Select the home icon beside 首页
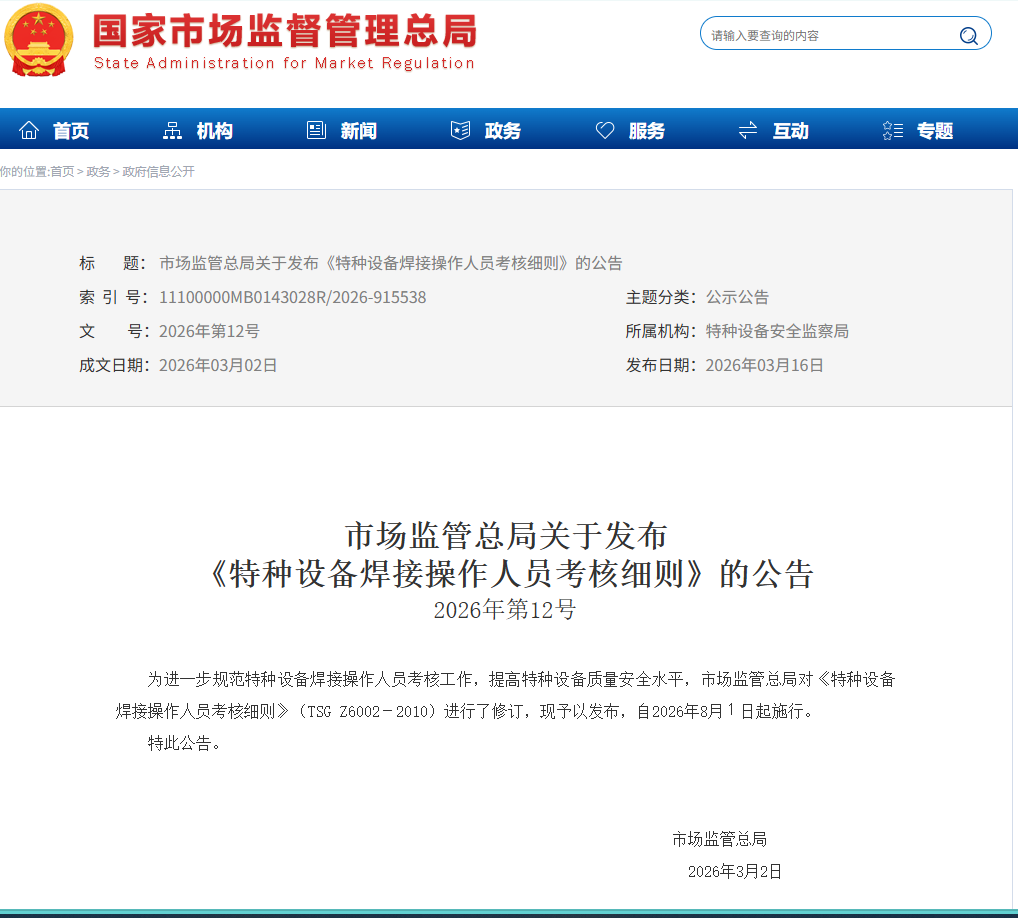The image size is (1018, 918). coord(30,129)
